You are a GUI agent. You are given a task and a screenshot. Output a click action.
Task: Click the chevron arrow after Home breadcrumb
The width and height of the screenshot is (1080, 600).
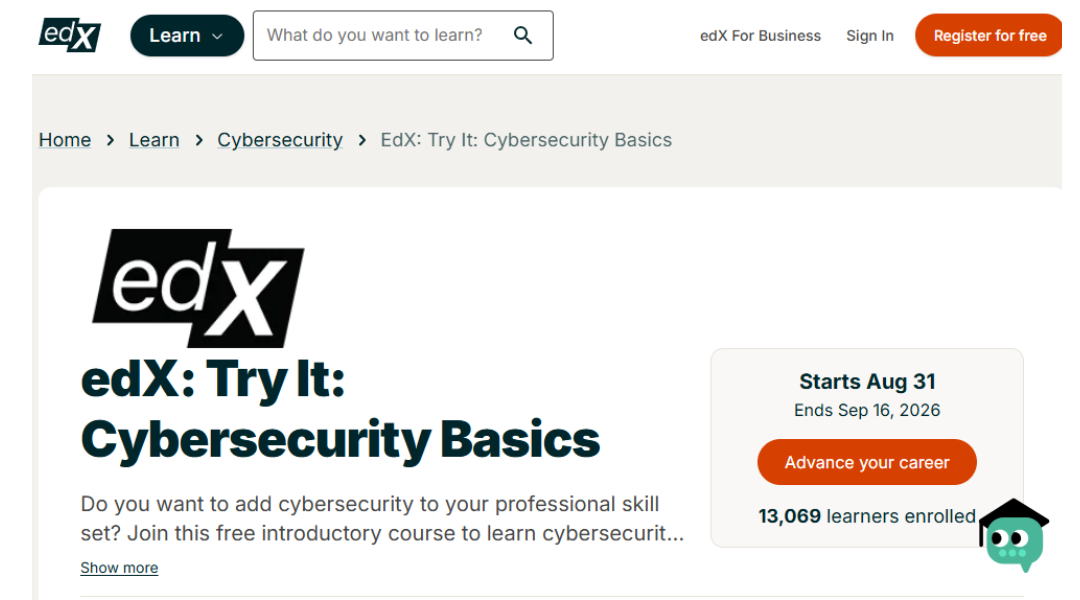point(110,140)
